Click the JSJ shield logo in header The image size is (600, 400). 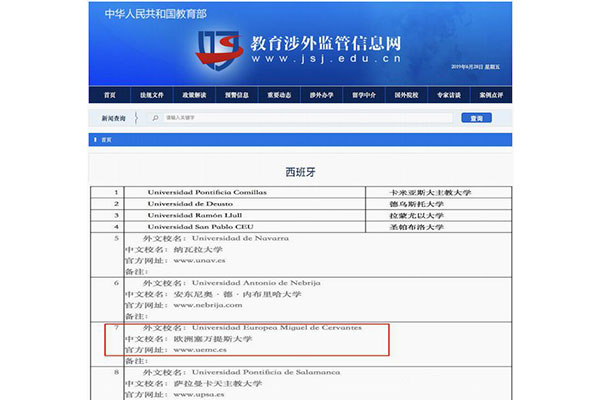click(x=219, y=48)
